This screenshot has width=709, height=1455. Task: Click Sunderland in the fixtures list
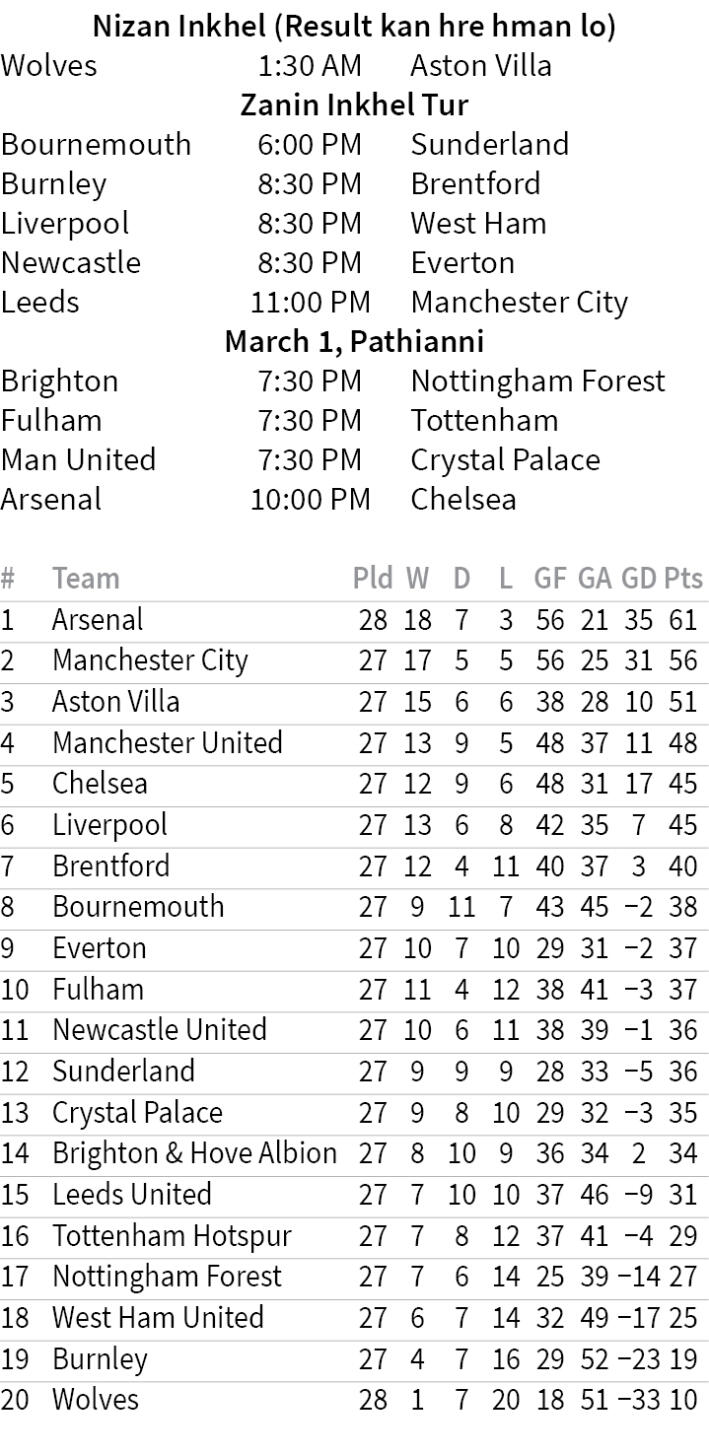point(489,144)
